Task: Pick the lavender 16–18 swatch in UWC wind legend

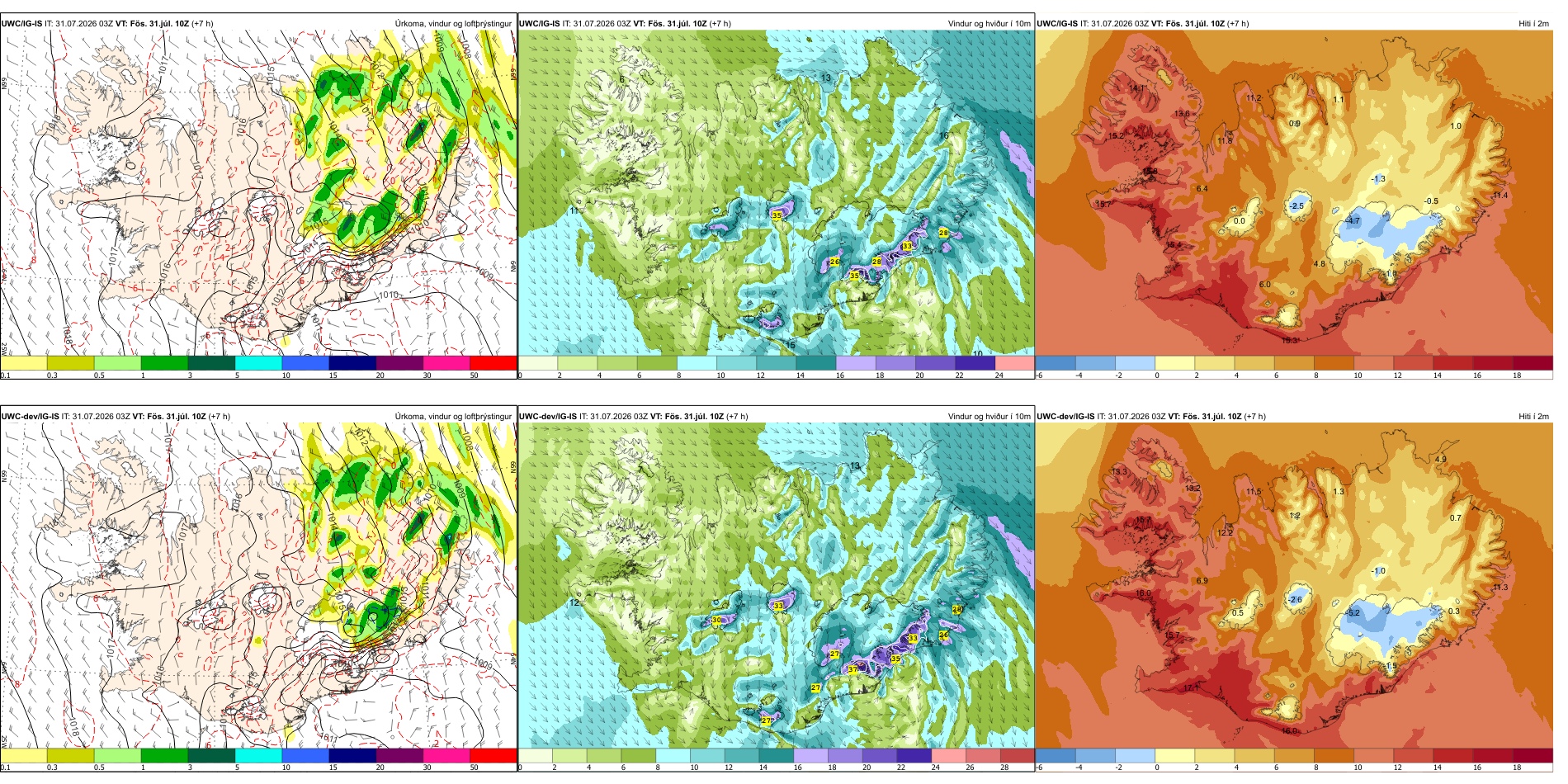Action: point(856,363)
